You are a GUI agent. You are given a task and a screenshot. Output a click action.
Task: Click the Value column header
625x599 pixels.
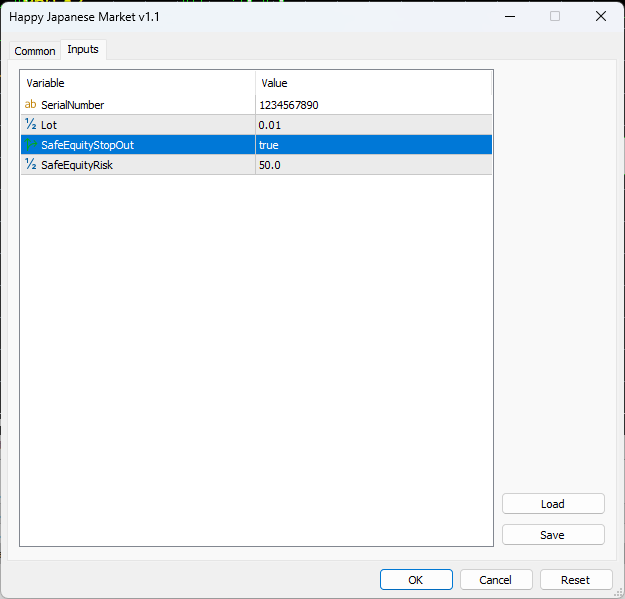(373, 83)
